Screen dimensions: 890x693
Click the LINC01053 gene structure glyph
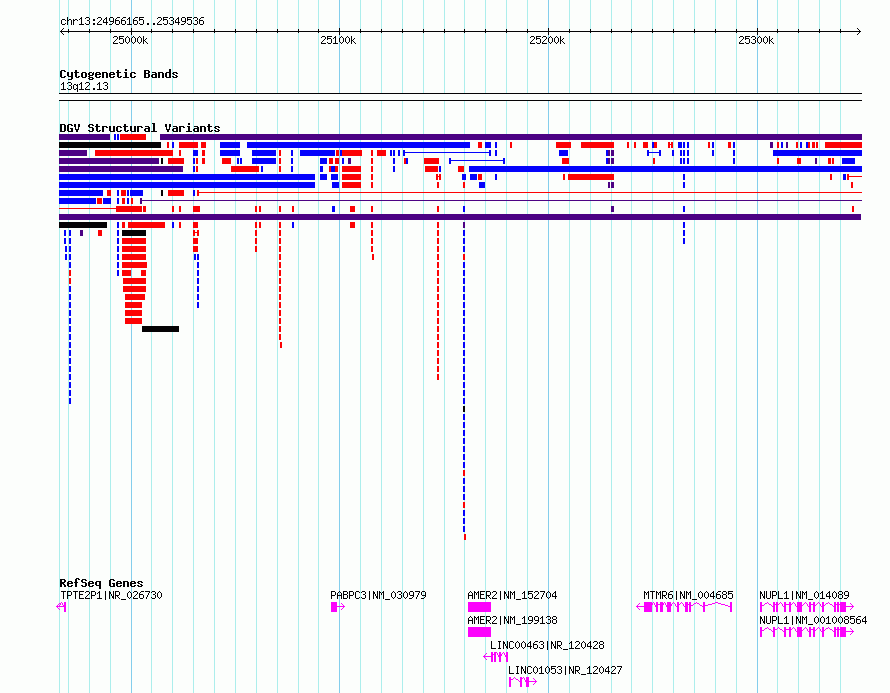click(x=523, y=682)
